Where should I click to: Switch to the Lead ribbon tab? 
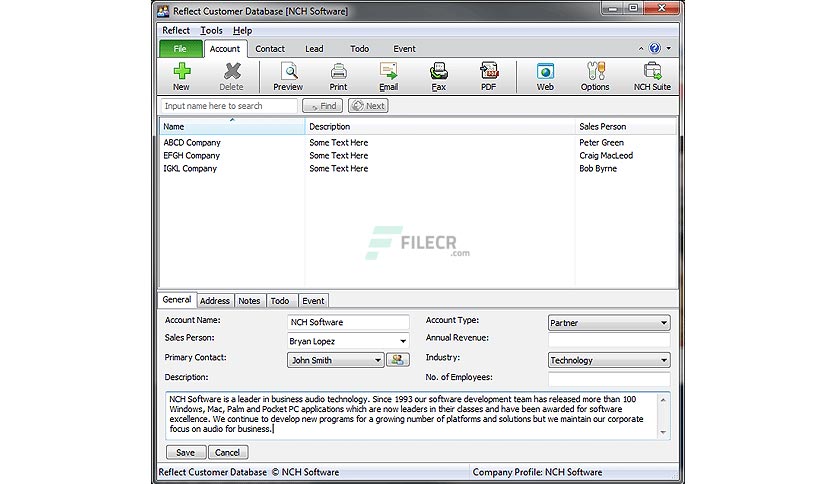314,49
